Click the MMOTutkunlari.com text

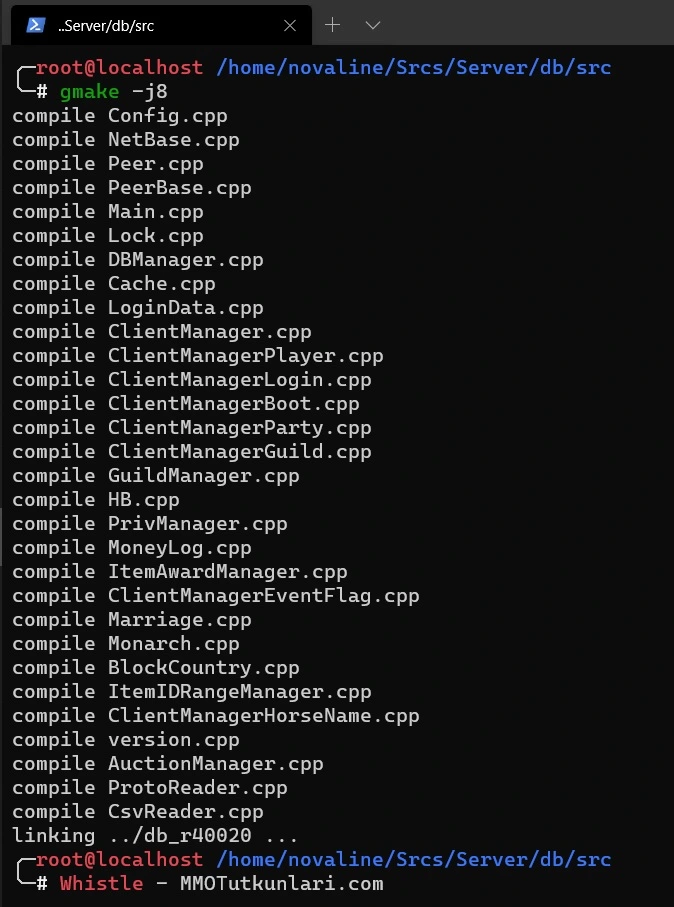(x=282, y=884)
